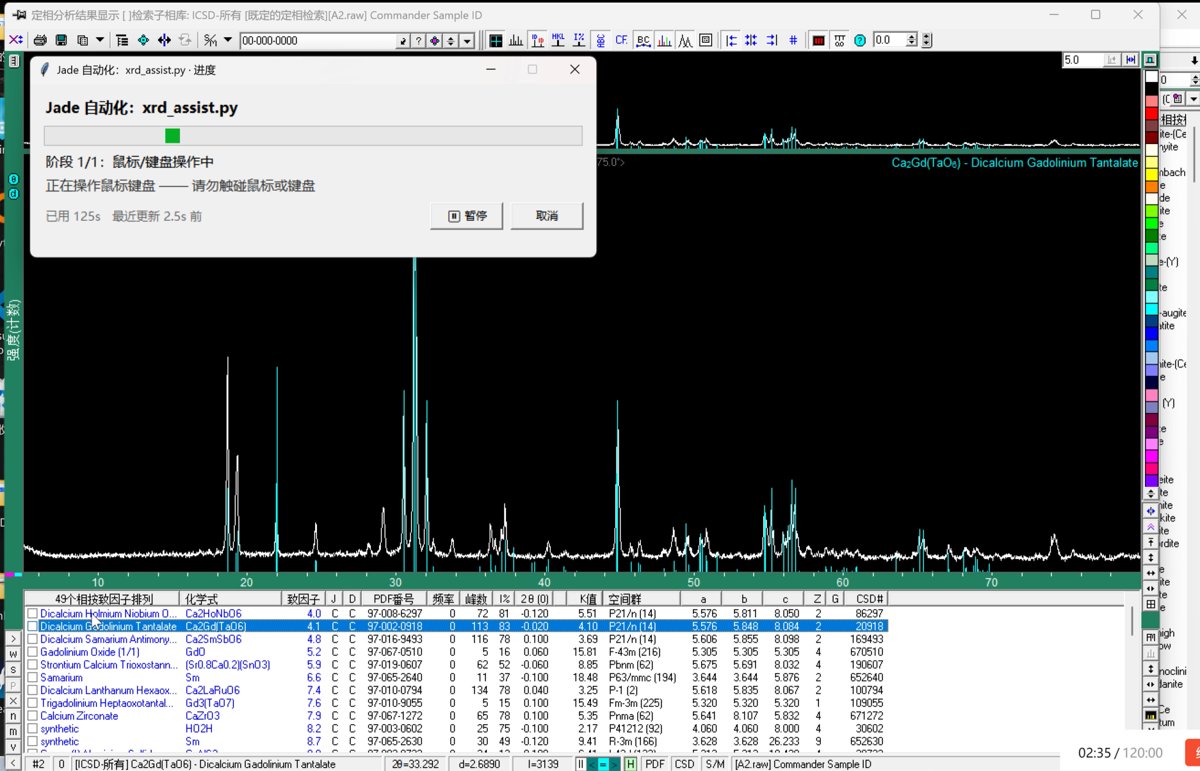Click the blue hash grid icon
This screenshot has height=771, width=1200.
pyautogui.click(x=794, y=40)
